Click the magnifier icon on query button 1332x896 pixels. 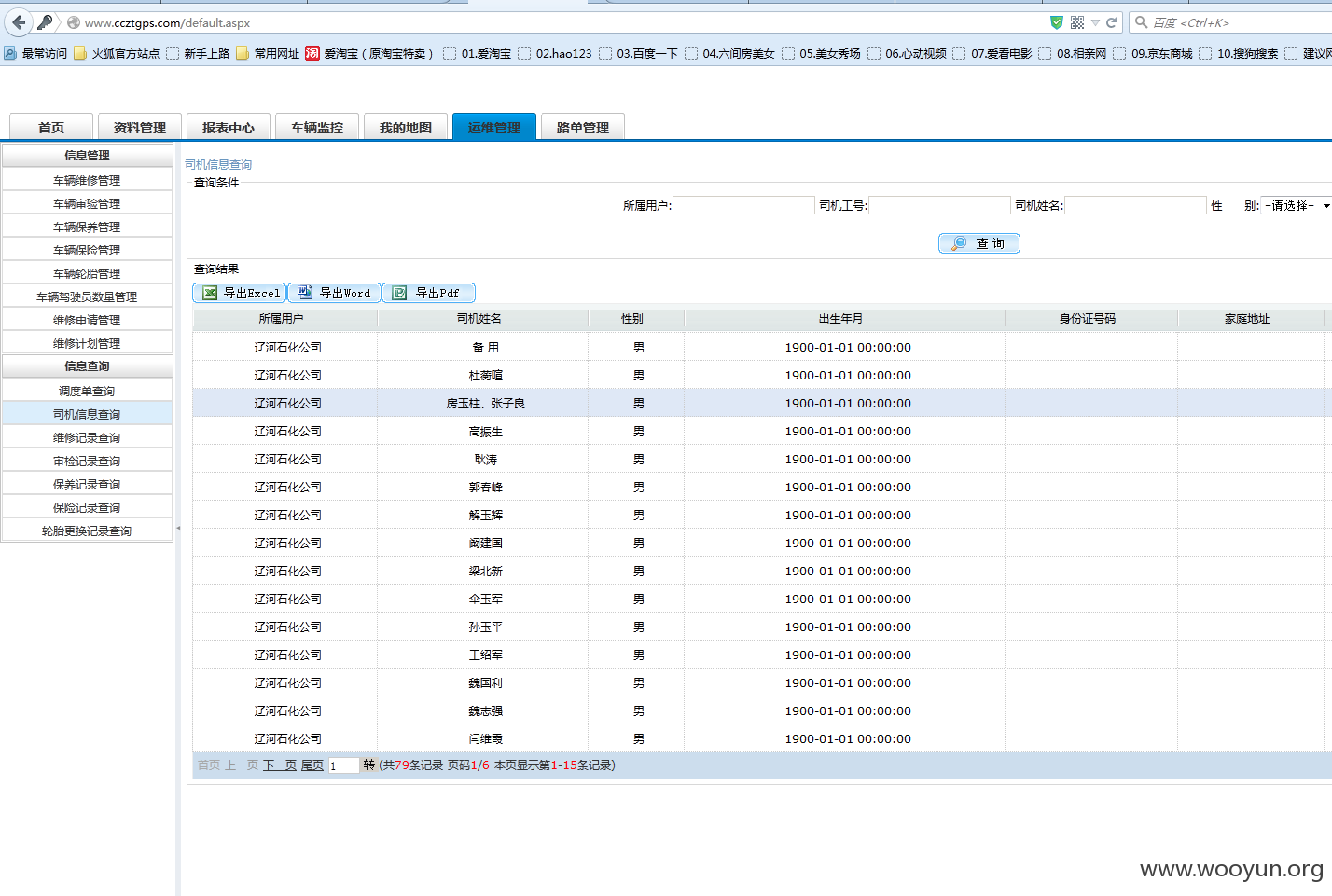point(958,243)
